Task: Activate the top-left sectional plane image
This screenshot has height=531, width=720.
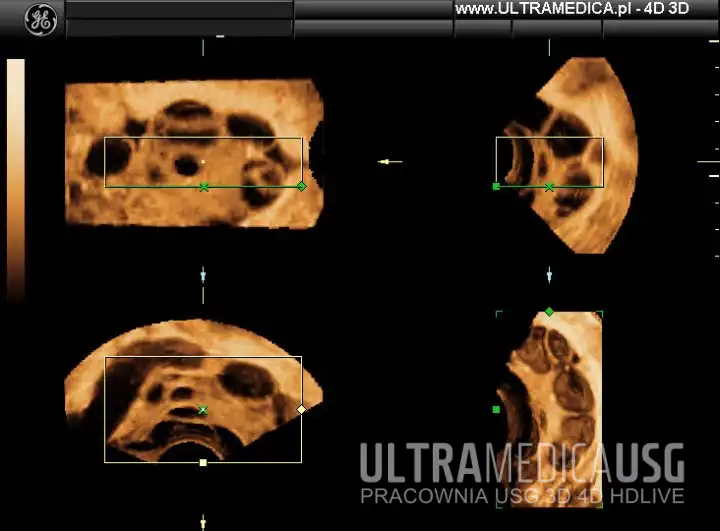Action: point(195,153)
